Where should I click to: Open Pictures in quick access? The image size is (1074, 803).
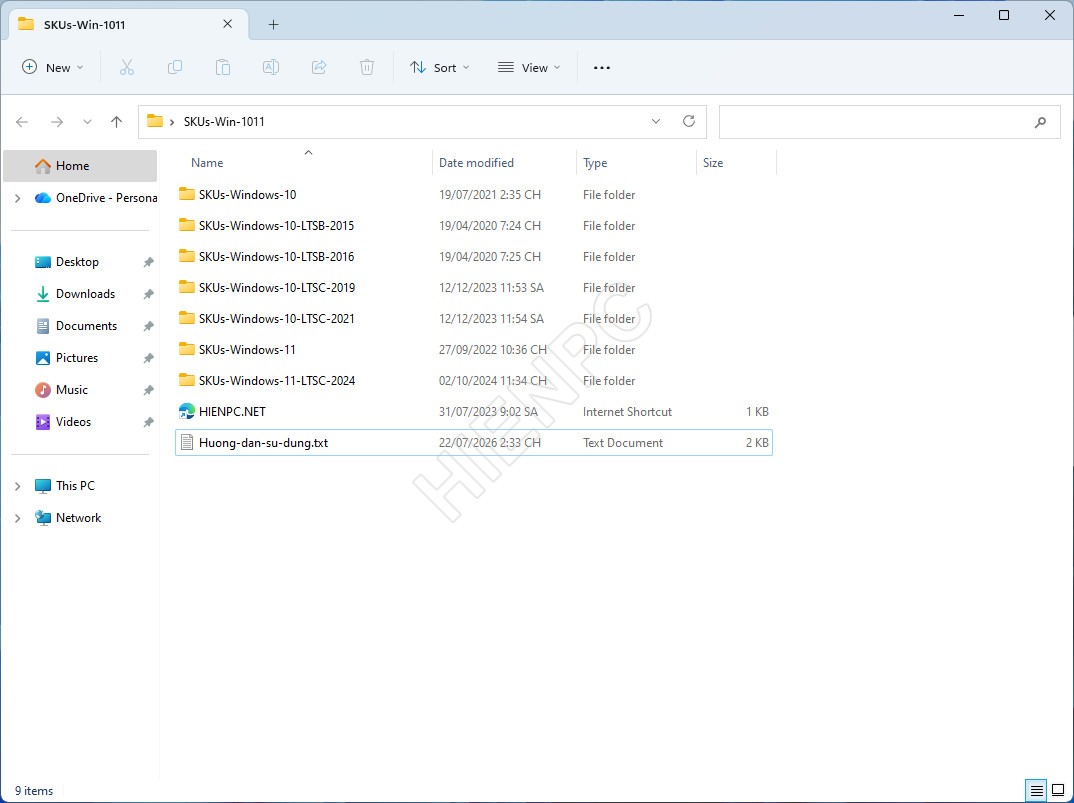[77, 358]
